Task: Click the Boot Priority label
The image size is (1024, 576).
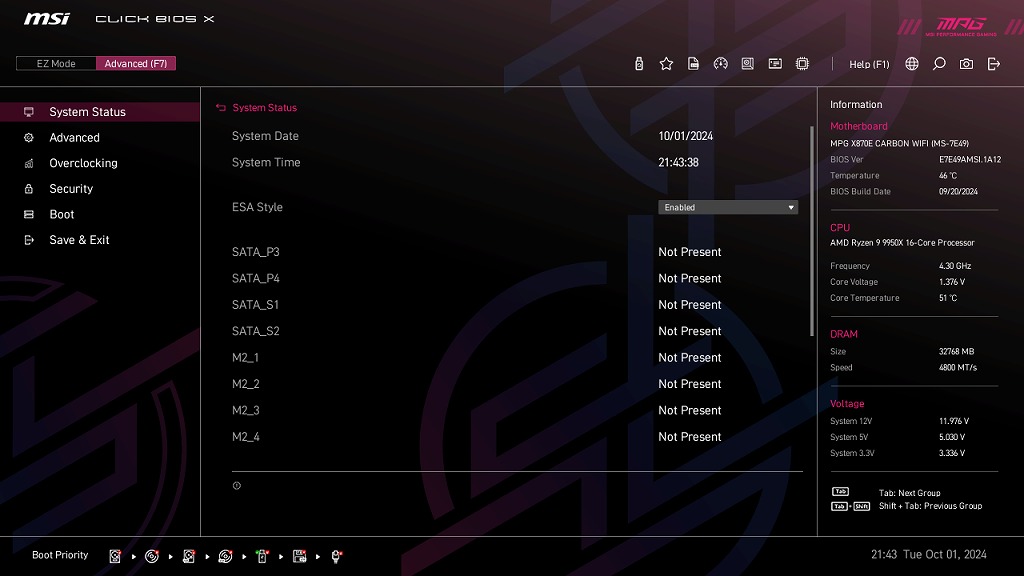Action: tap(60, 555)
